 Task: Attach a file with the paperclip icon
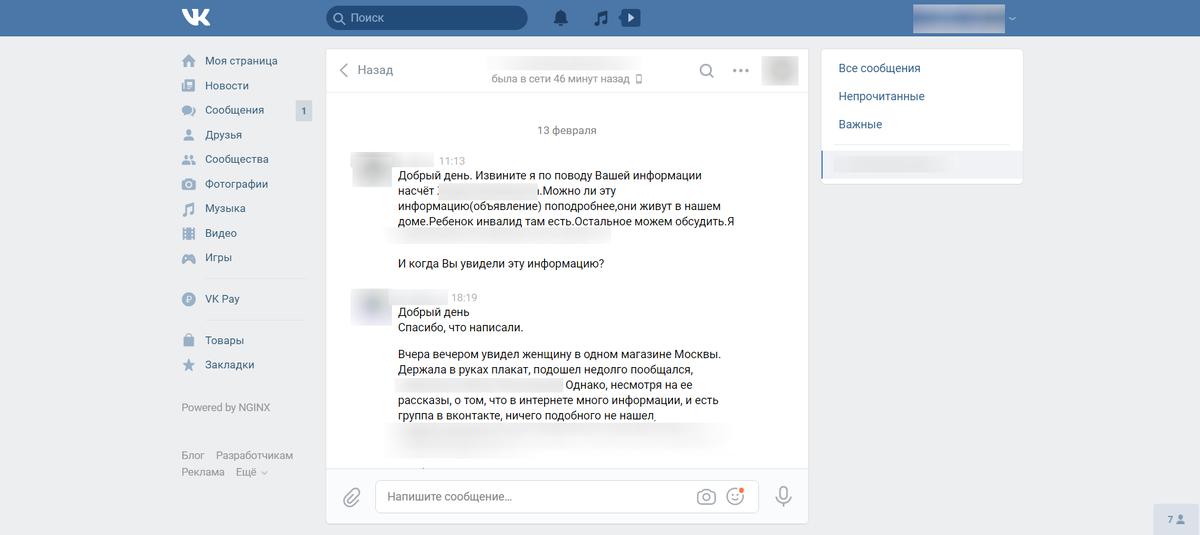[352, 497]
